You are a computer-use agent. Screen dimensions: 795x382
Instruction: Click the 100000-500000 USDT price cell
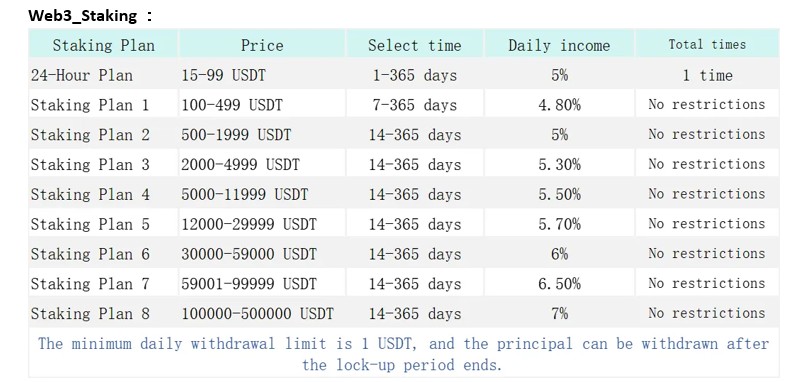(258, 314)
